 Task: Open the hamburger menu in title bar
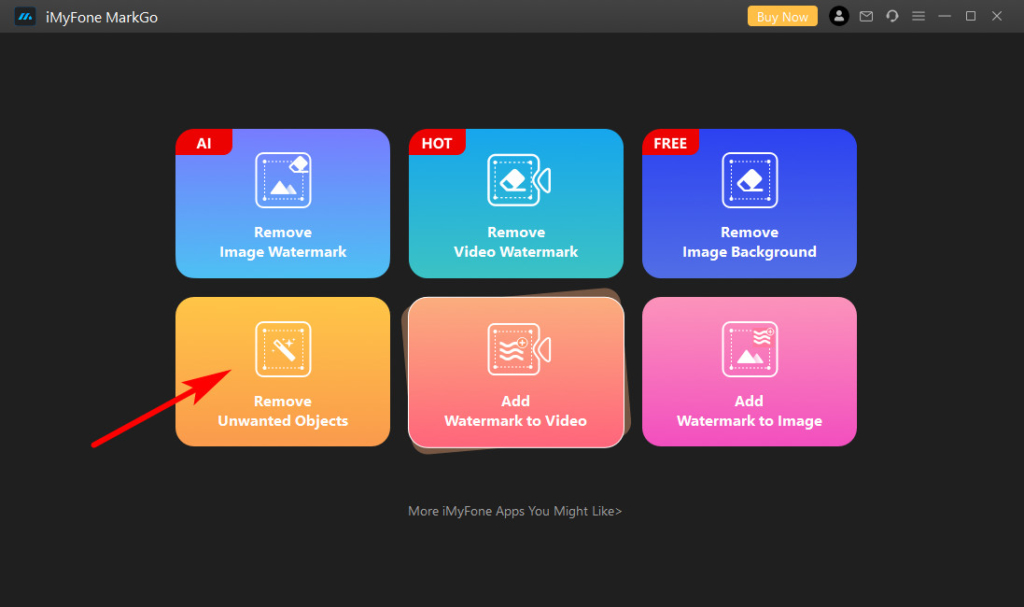(x=918, y=16)
